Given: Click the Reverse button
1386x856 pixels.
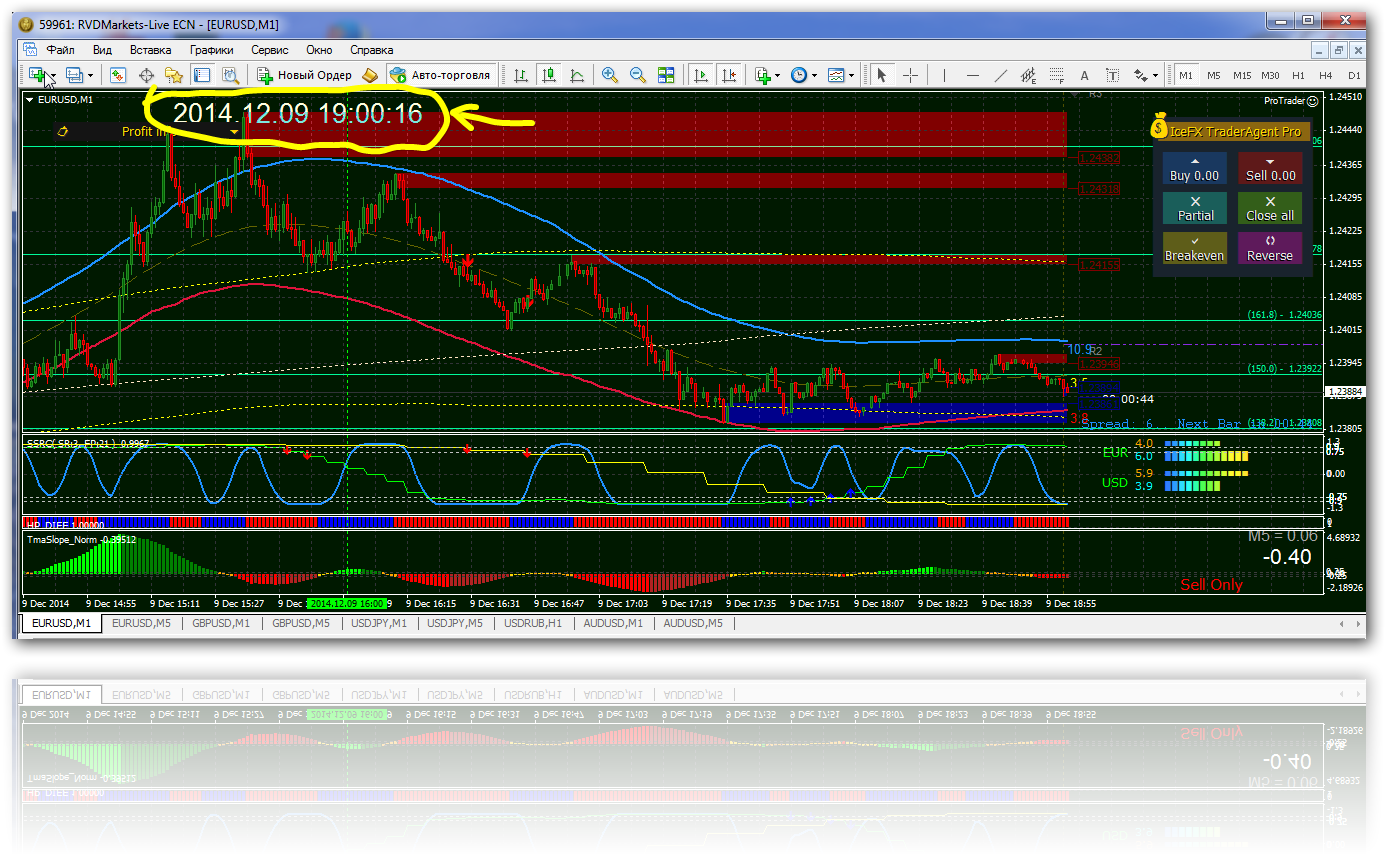Looking at the screenshot, I should [1271, 248].
